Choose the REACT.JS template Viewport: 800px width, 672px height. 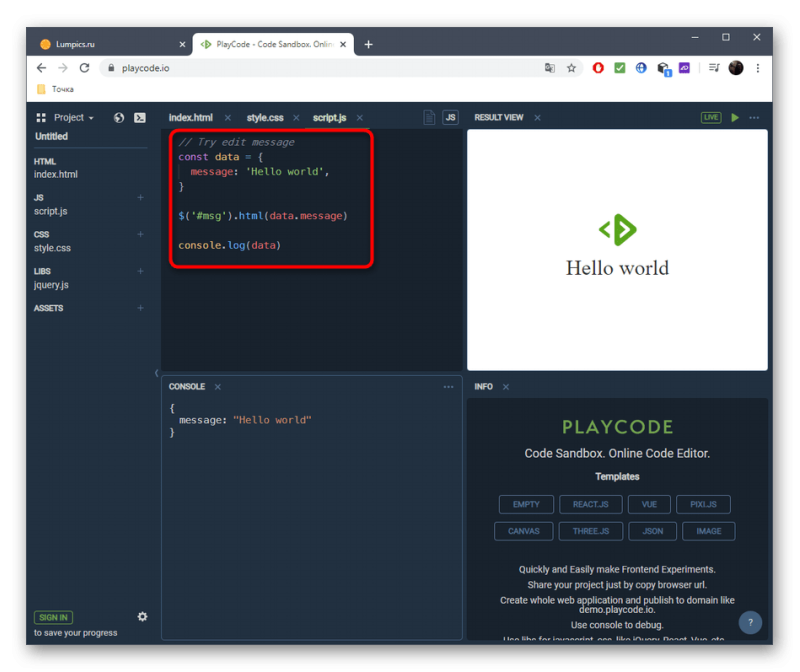point(590,505)
